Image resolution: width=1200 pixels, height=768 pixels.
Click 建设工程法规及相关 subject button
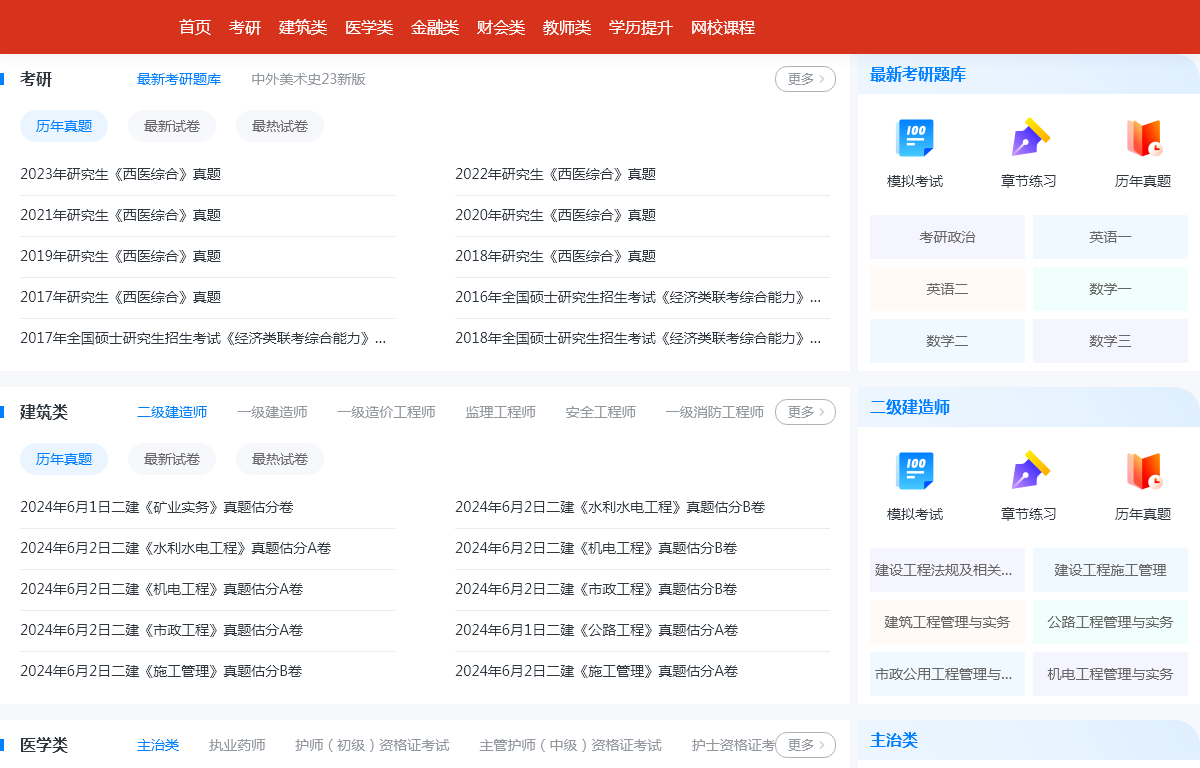click(x=947, y=570)
